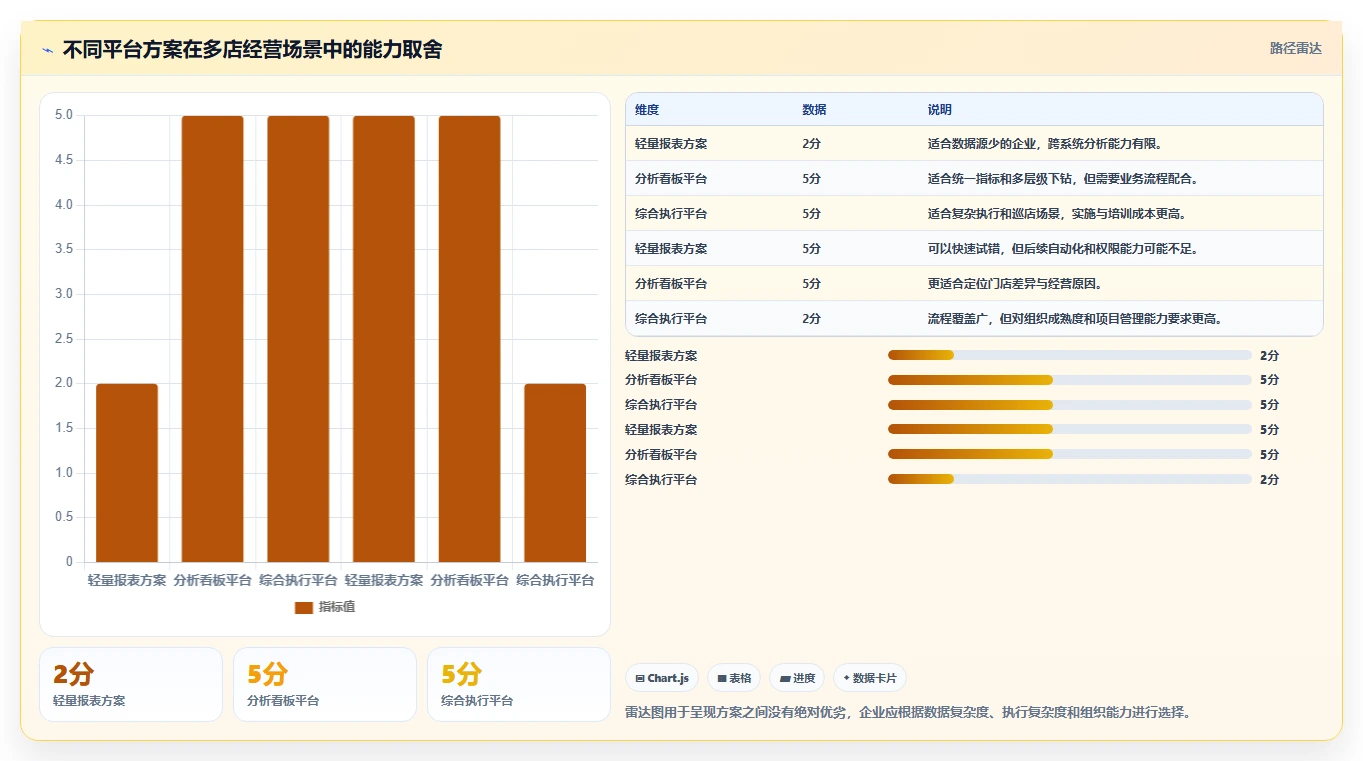Screen dimensions: 1363x761
Task: Click the lightning icon beside the page title
Action: click(48, 50)
